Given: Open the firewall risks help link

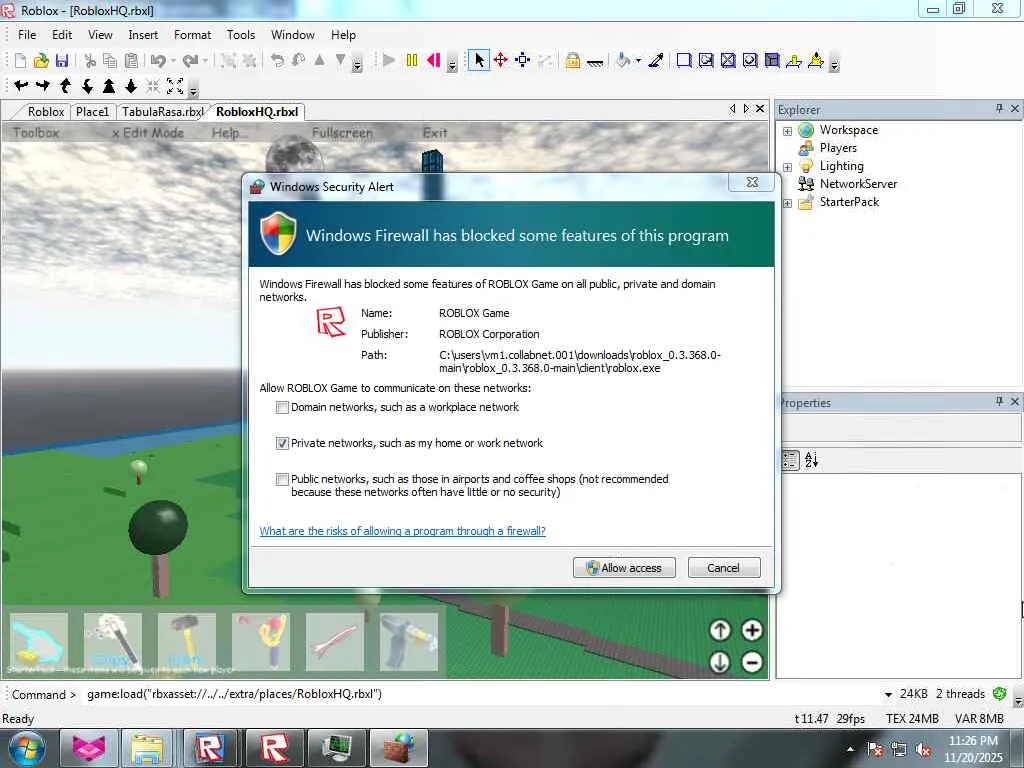Looking at the screenshot, I should click(402, 531).
